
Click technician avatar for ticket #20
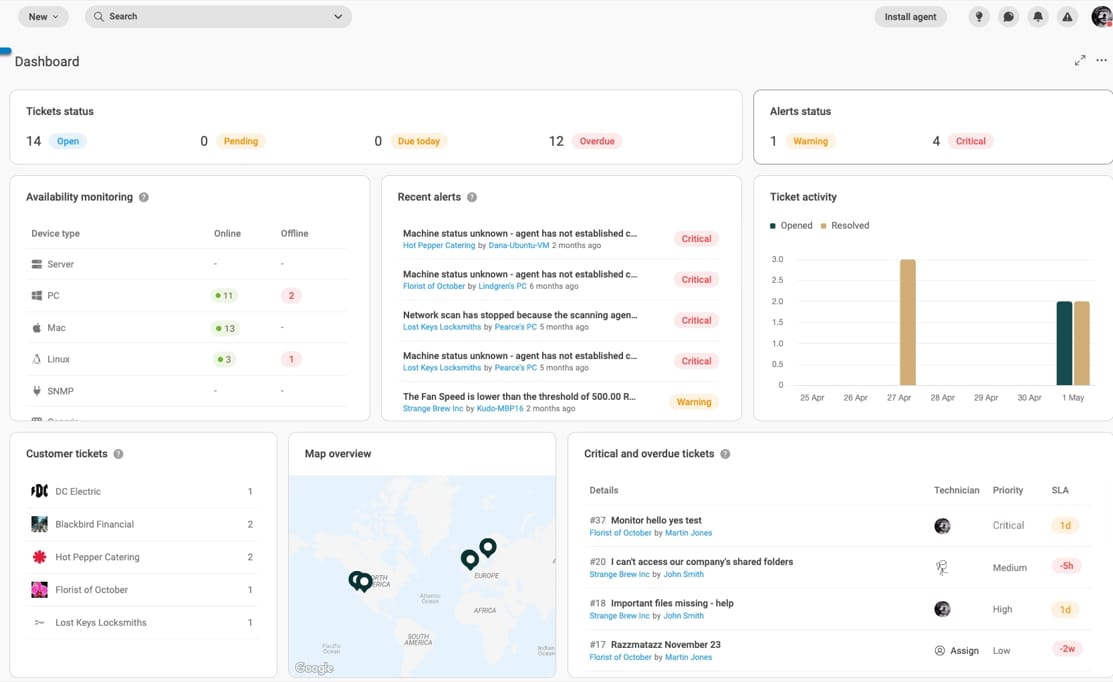(942, 567)
